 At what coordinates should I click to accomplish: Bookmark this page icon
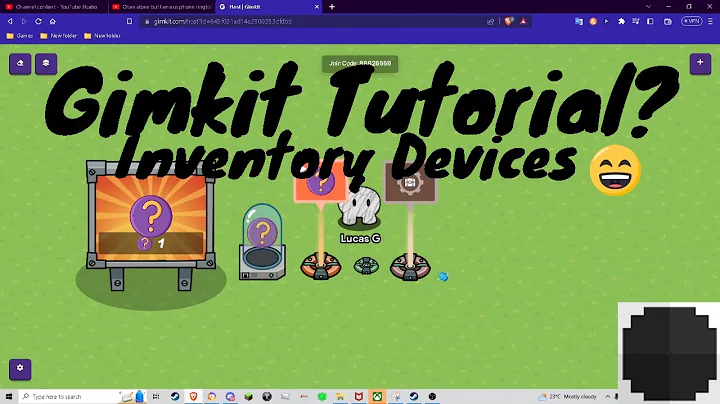129,21
